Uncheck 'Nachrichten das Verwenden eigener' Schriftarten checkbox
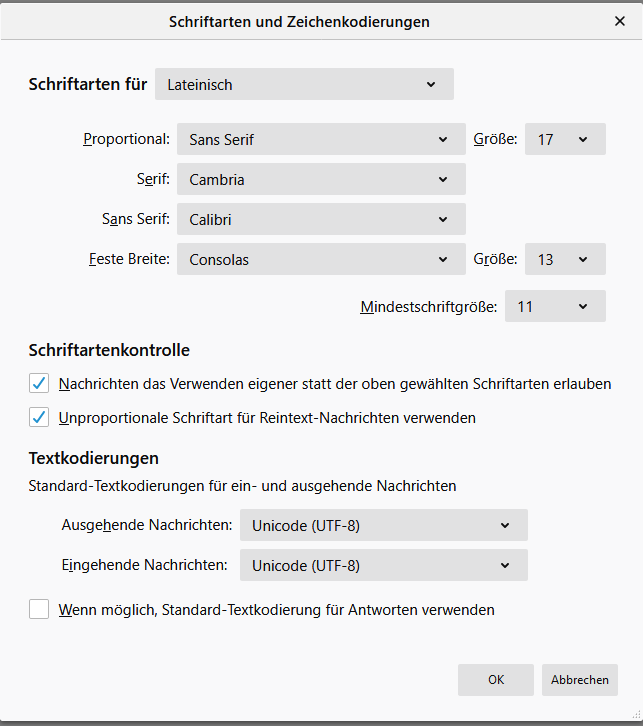Screen dimensions: 643x726 (39, 383)
